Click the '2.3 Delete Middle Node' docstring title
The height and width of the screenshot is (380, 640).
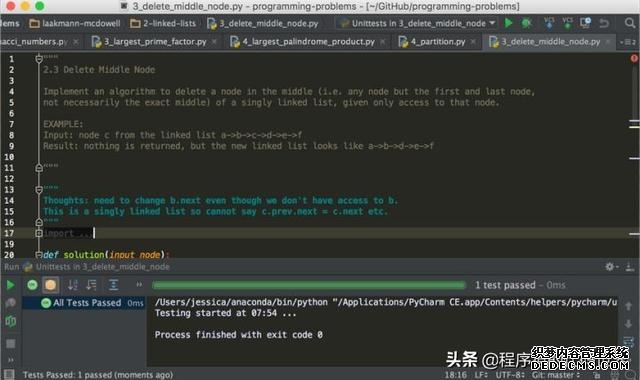pos(99,70)
